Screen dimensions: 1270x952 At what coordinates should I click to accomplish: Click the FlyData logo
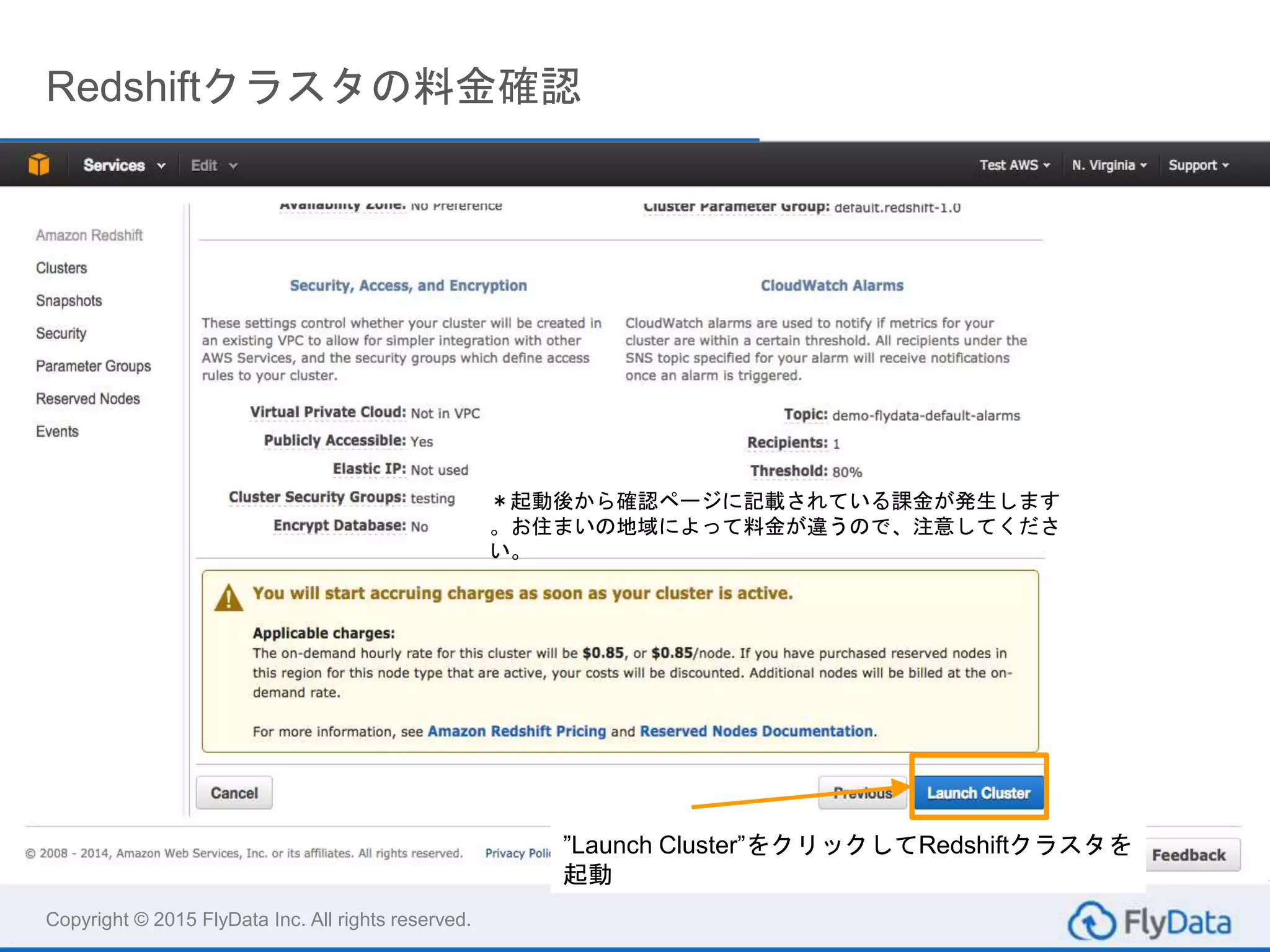tap(1149, 920)
